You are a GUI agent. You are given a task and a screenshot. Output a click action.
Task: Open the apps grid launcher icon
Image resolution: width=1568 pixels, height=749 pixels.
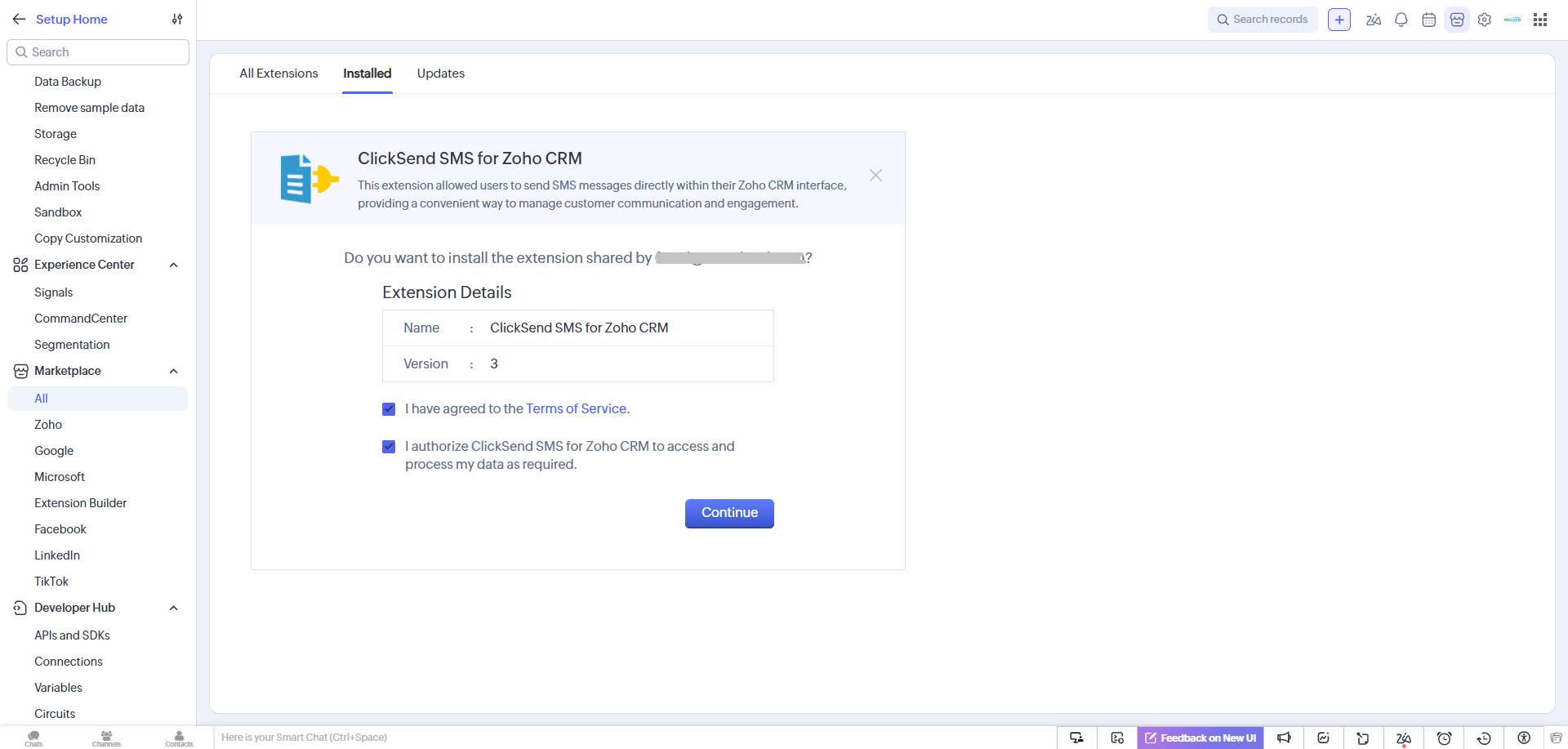[x=1540, y=20]
